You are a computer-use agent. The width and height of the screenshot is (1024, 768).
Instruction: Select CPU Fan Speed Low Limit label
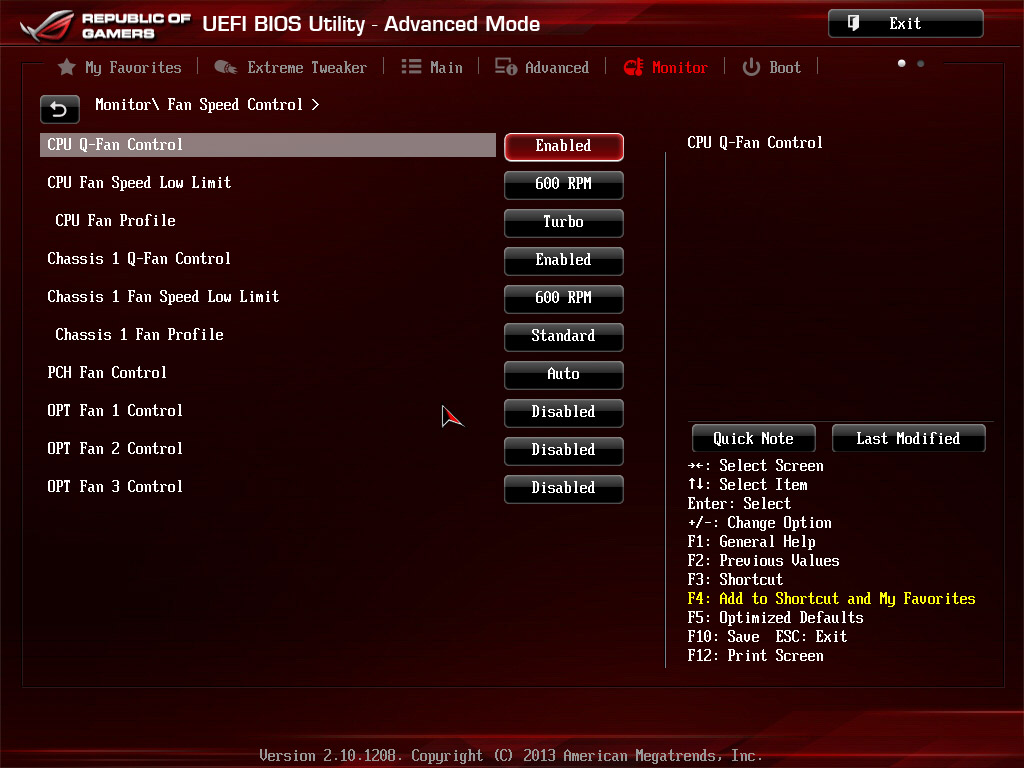coord(139,183)
